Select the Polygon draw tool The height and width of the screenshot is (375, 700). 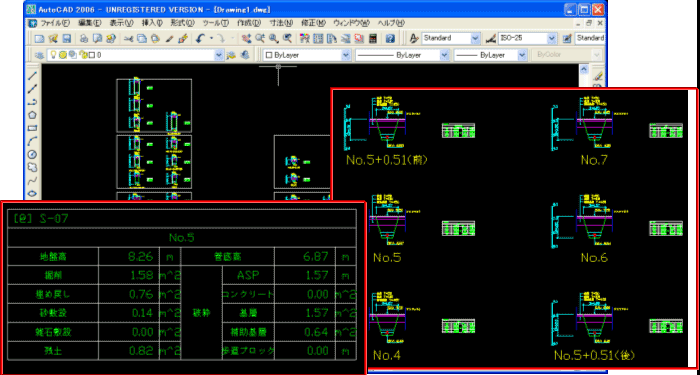point(32,115)
